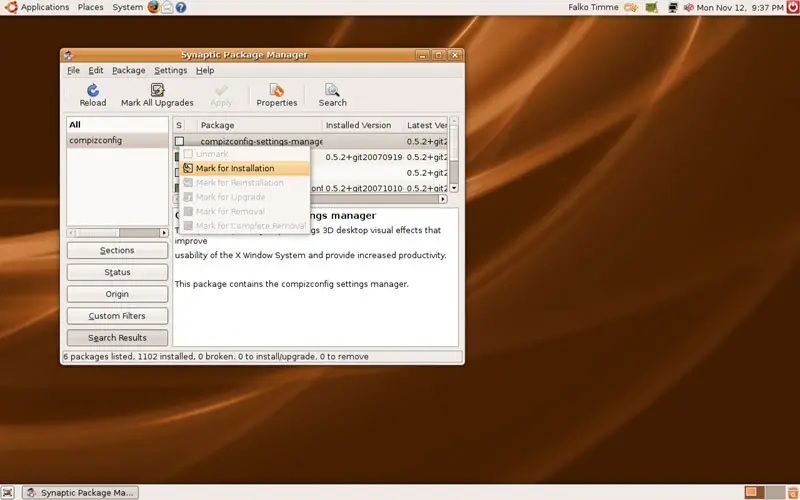Click the Sections button
The height and width of the screenshot is (500, 800).
(x=117, y=250)
